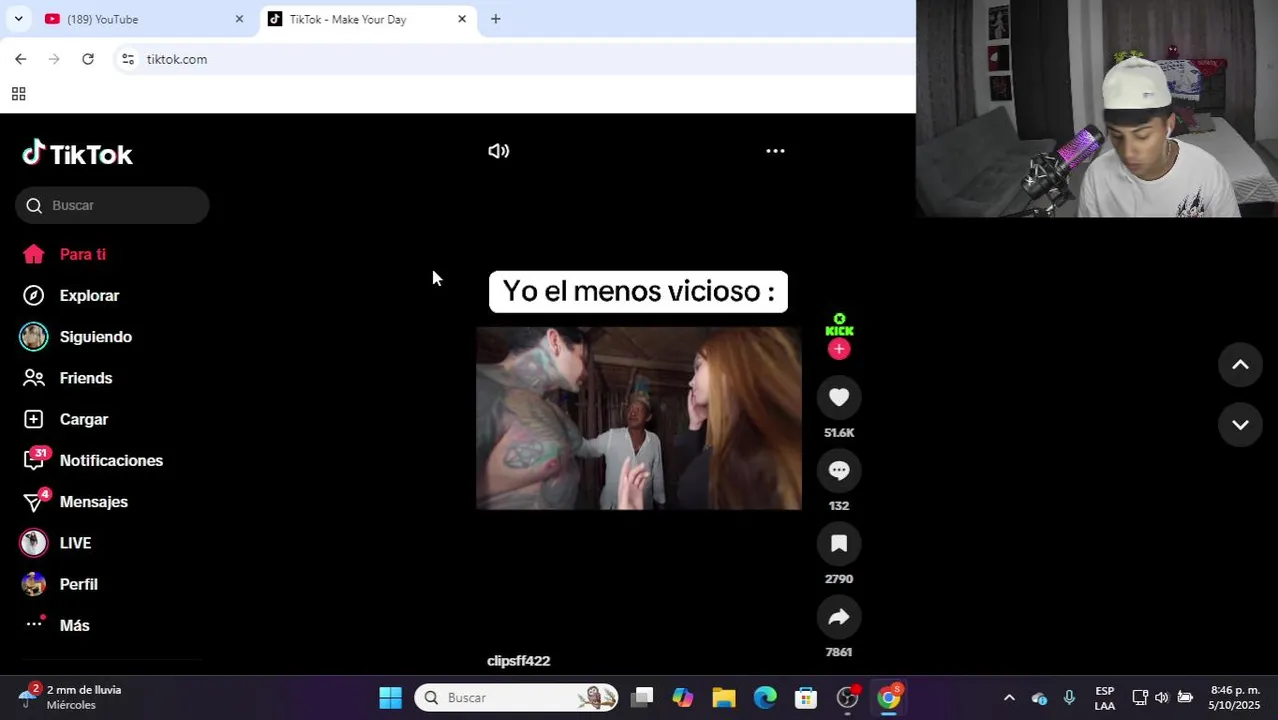The image size is (1278, 720).
Task: Click the battery tray icon
Action: (1185, 698)
